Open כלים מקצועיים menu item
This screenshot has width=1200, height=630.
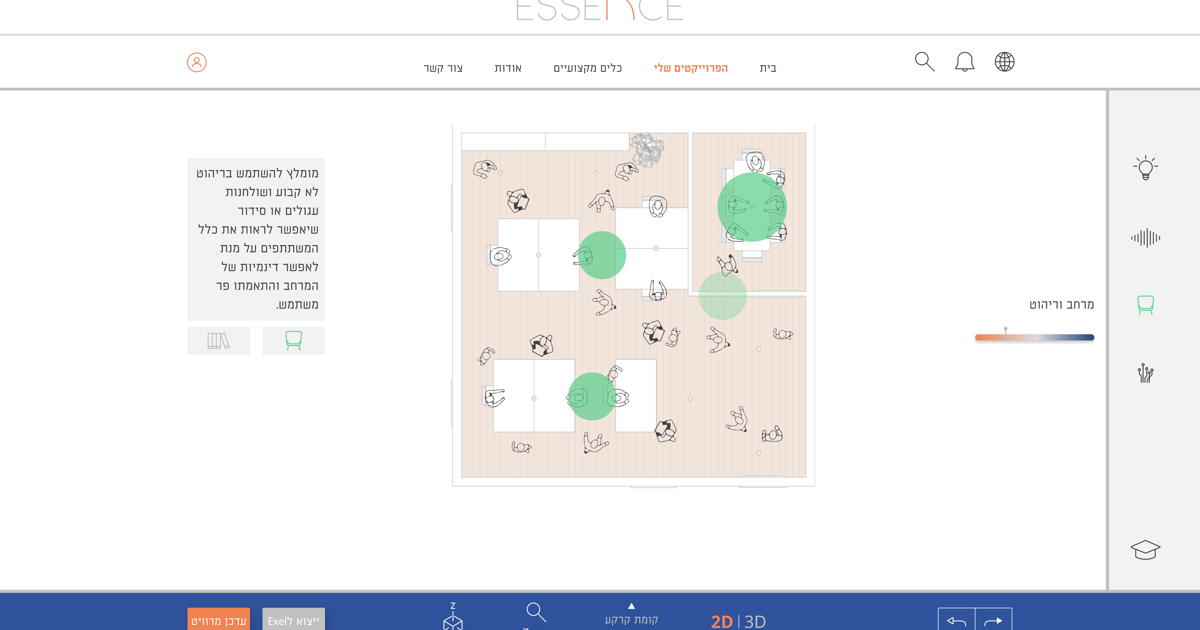click(587, 68)
